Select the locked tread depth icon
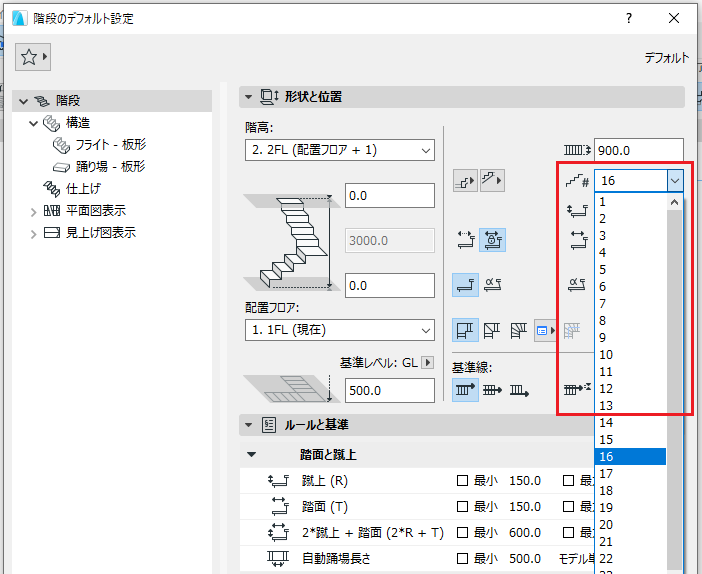Viewport: 702px width, 574px height. coord(492,240)
